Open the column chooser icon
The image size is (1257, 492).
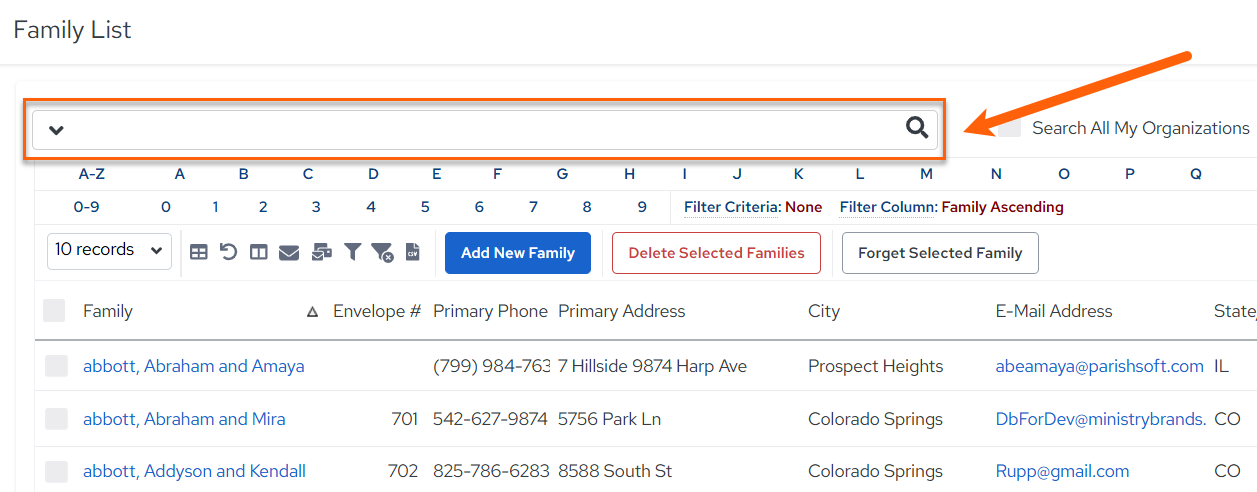click(x=258, y=253)
